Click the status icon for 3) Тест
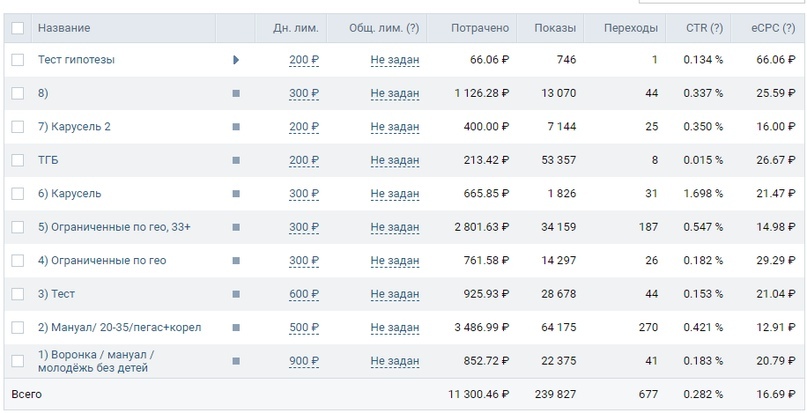Image resolution: width=807 pixels, height=413 pixels. point(236,294)
